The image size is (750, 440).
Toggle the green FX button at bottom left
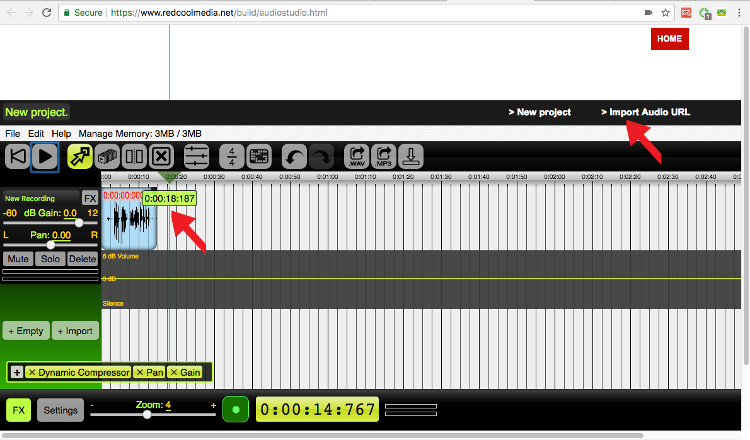tap(18, 410)
